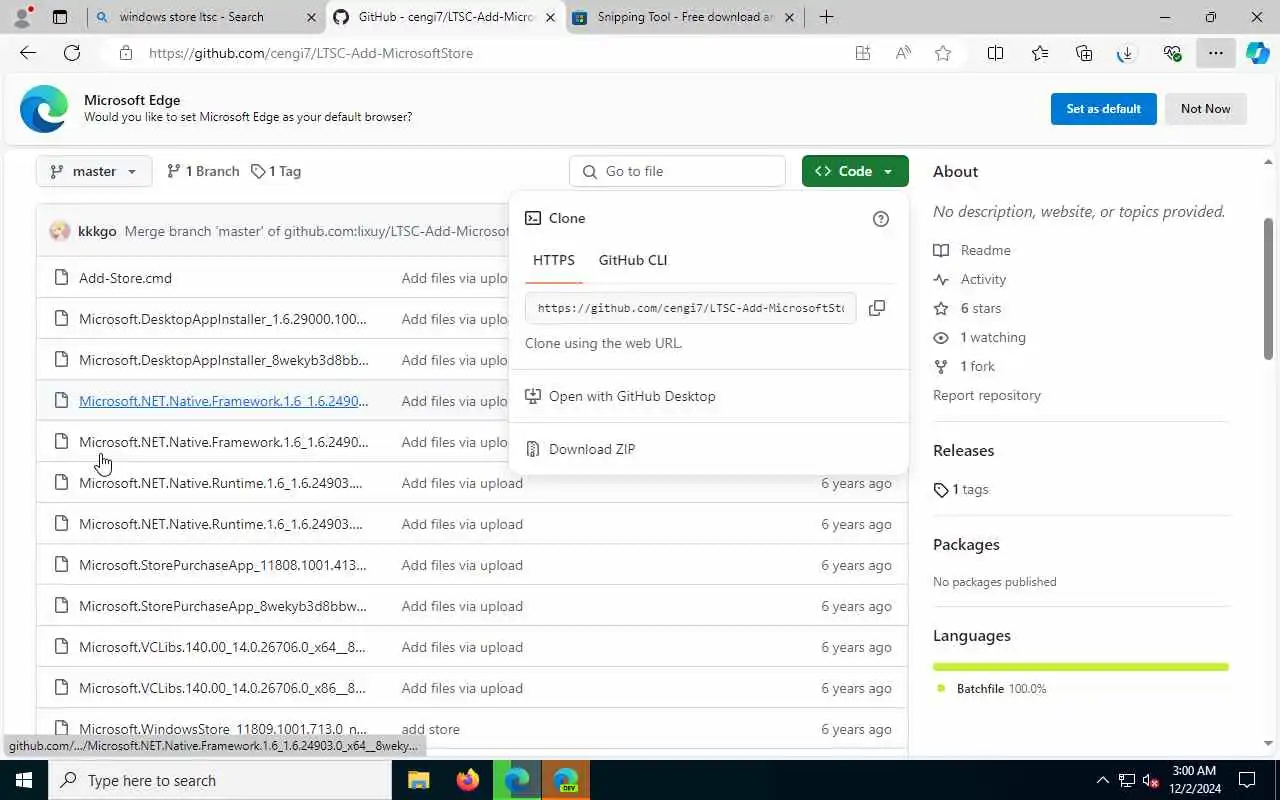
Task: Open the Edge profile icon
Action: click(x=22, y=17)
